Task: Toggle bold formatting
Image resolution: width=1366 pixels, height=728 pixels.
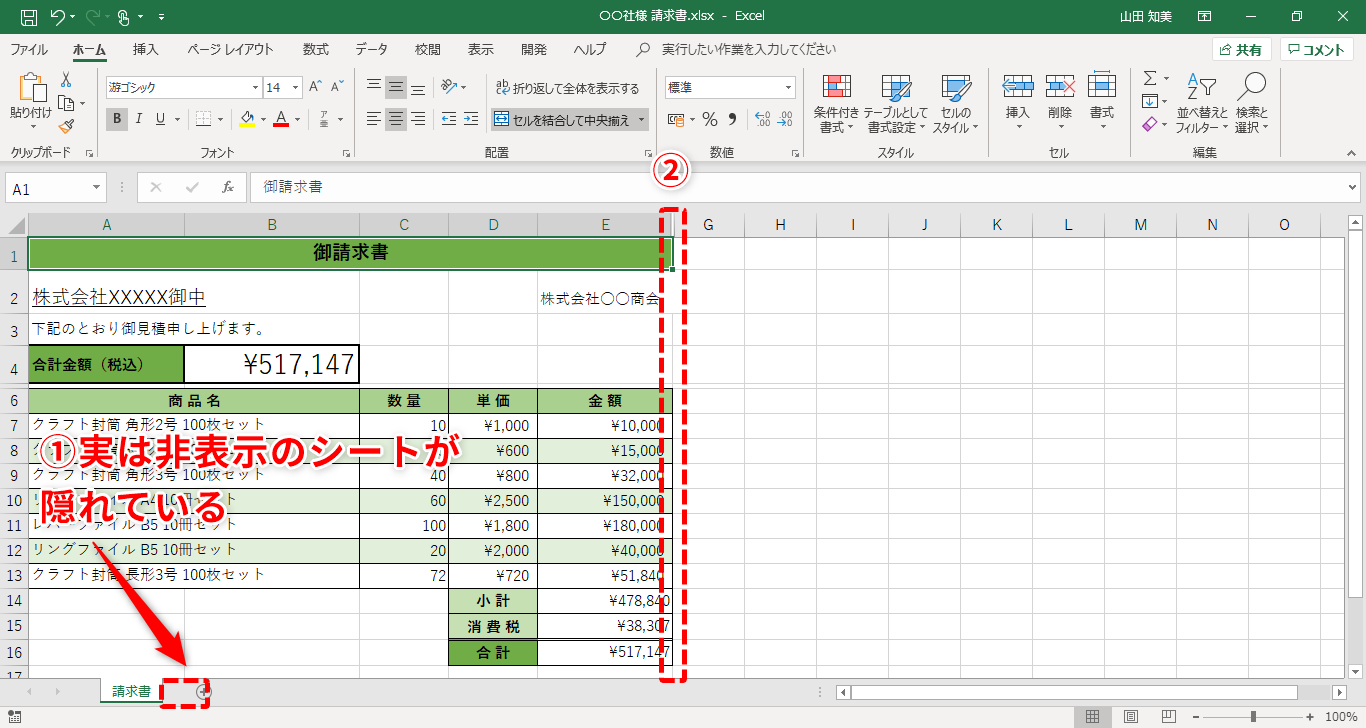Action: 117,119
